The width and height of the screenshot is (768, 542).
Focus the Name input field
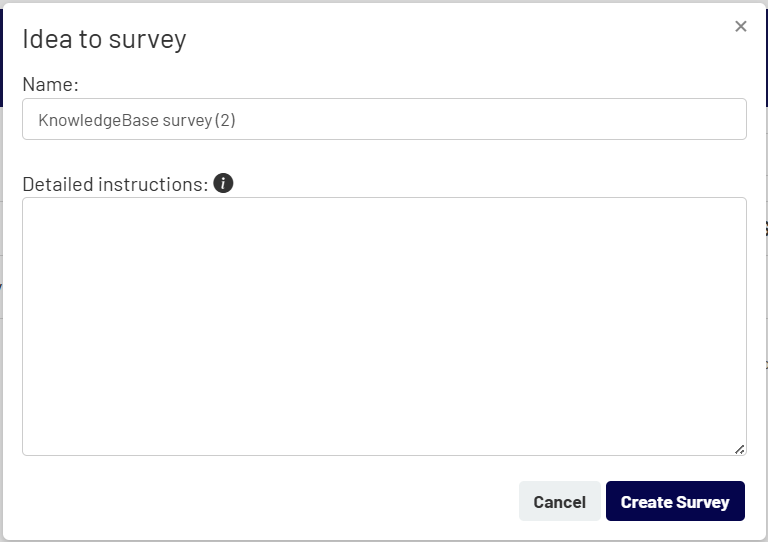pos(384,119)
